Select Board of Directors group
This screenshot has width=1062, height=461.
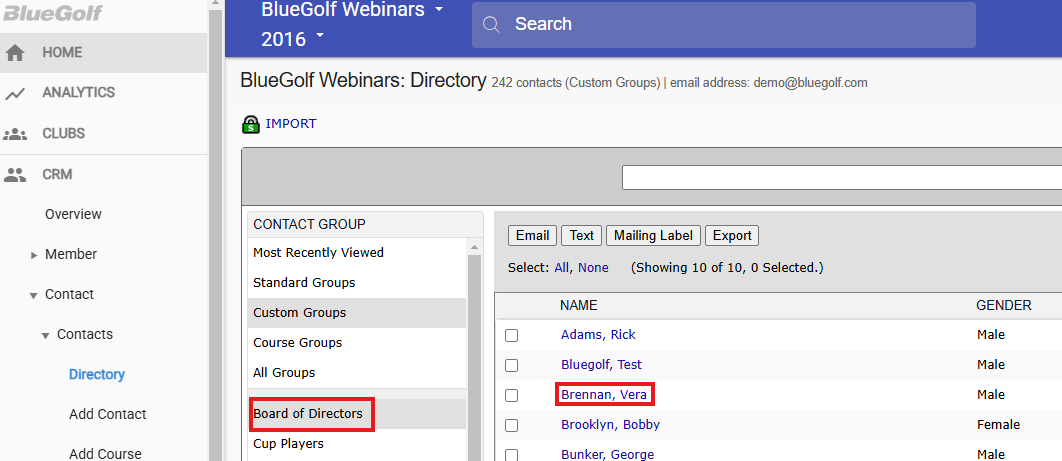click(x=357, y=414)
